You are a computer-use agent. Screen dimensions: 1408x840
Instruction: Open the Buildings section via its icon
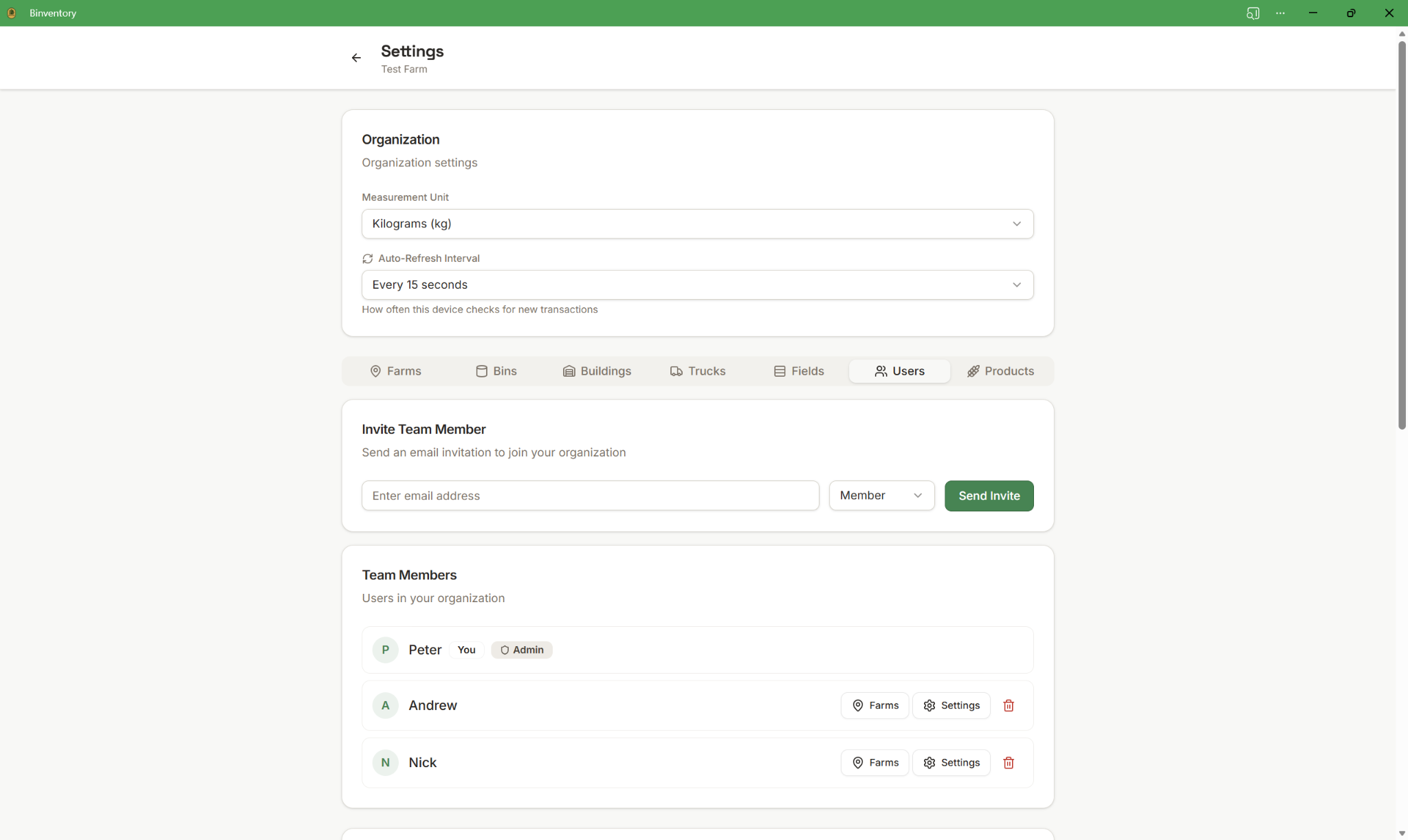pos(569,371)
